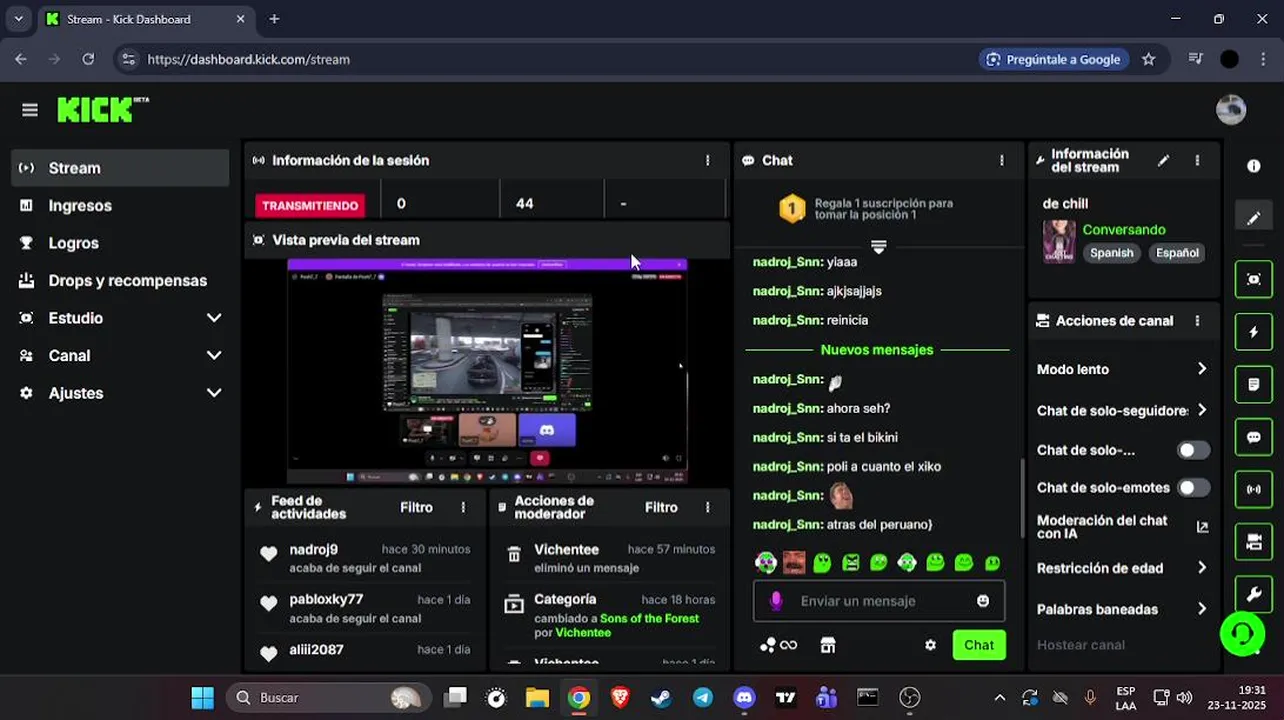Image resolution: width=1284 pixels, height=720 pixels.
Task: Open the Palabras baneadas options
Action: tap(1122, 609)
